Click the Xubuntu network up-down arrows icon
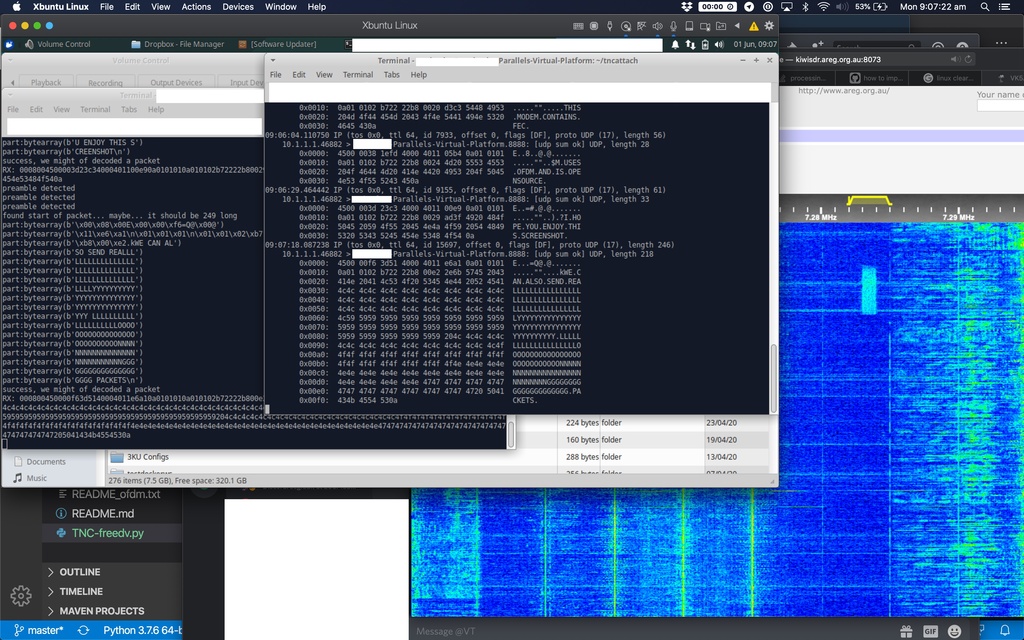Viewport: 1024px width, 640px height. tap(690, 44)
